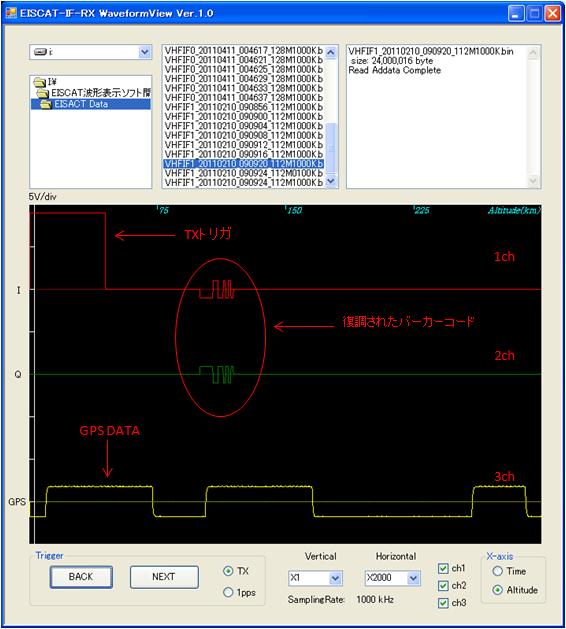Open the drive selection dropdown
Image resolution: width=566 pixels, height=629 pixels.
coord(144,52)
